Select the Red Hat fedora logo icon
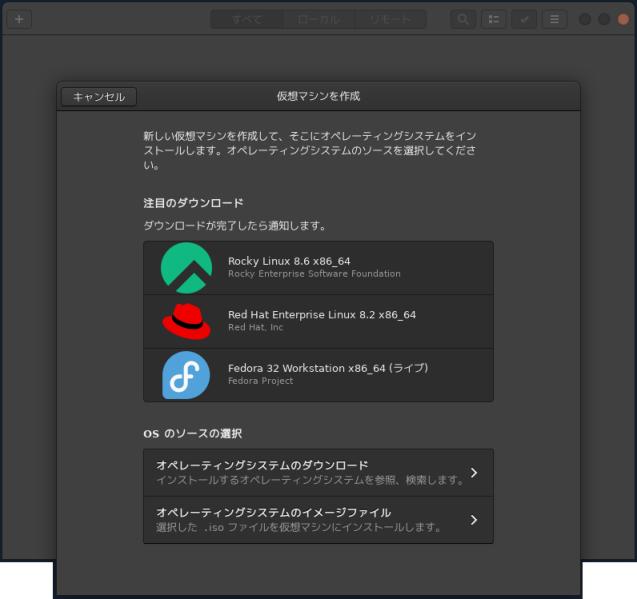 (x=186, y=321)
